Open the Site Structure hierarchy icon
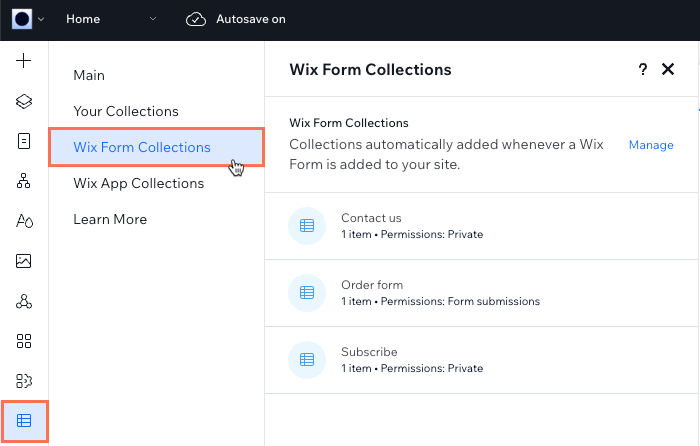This screenshot has height=446, width=700. point(24,181)
